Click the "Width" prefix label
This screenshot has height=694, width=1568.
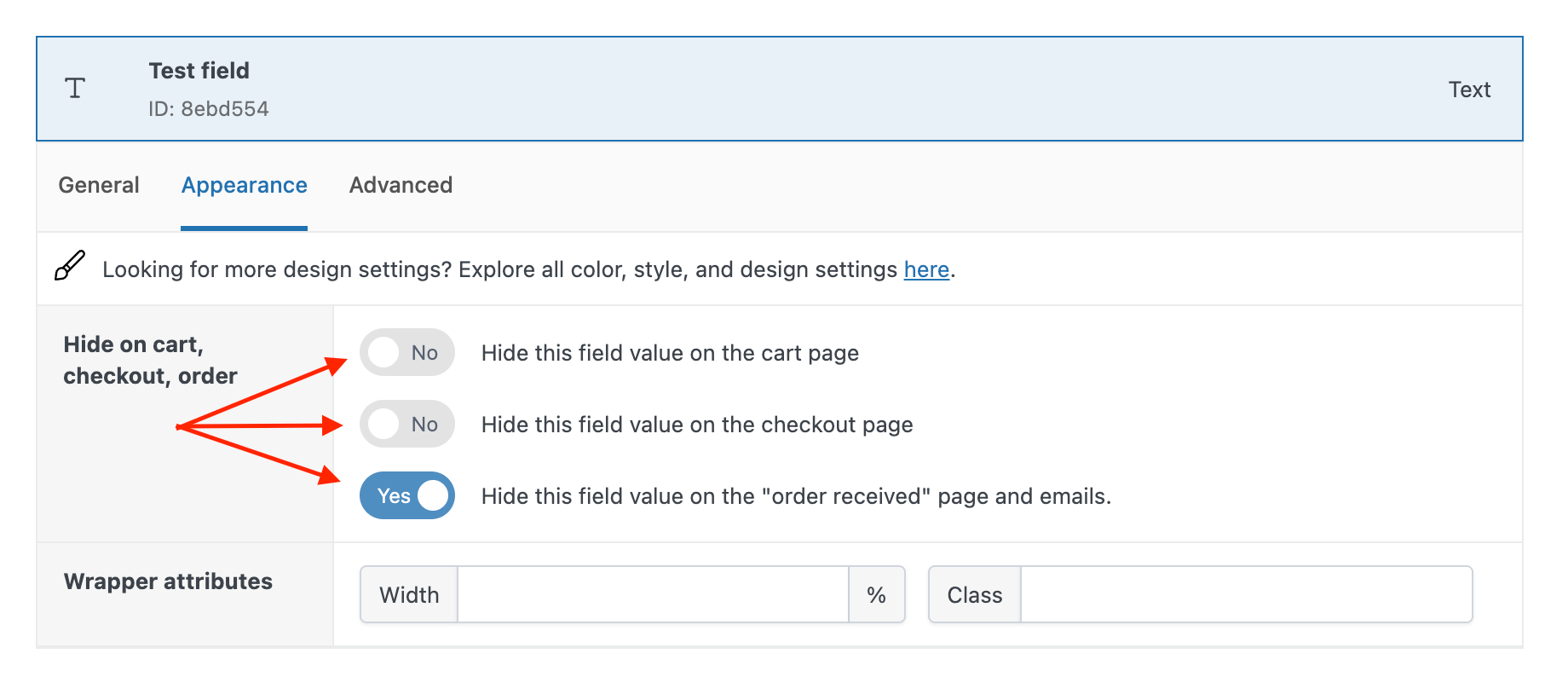point(409,594)
